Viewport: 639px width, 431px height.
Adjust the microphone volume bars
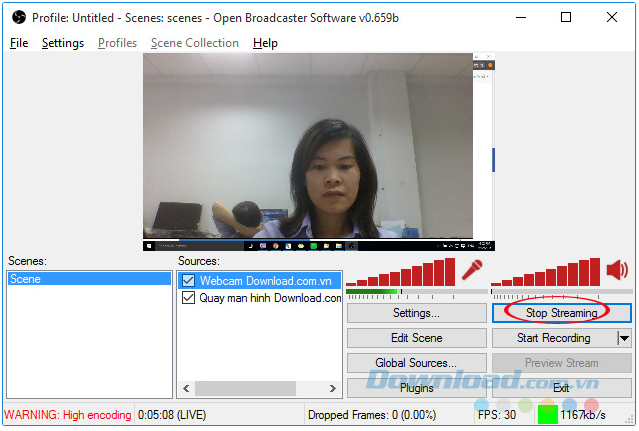401,272
